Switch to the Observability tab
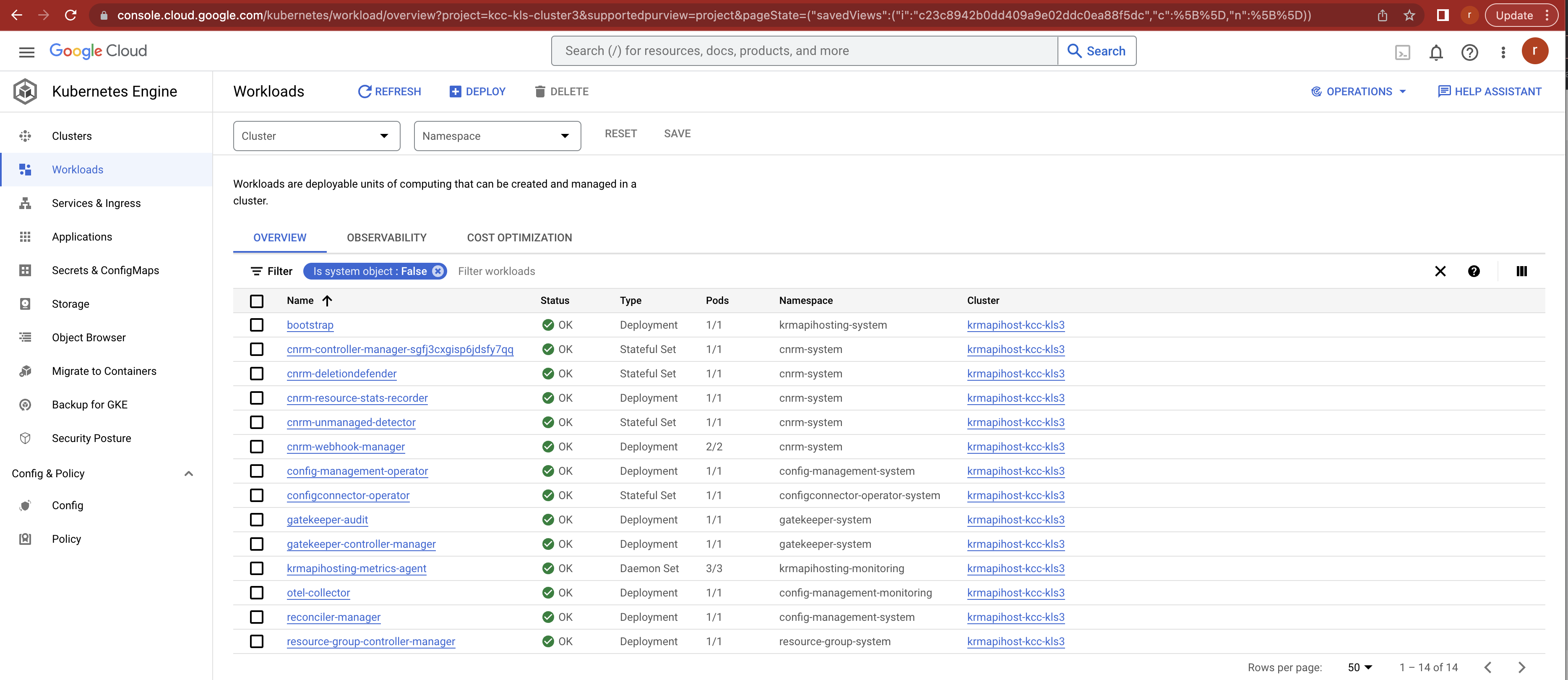This screenshot has height=680, width=1568. coord(386,238)
